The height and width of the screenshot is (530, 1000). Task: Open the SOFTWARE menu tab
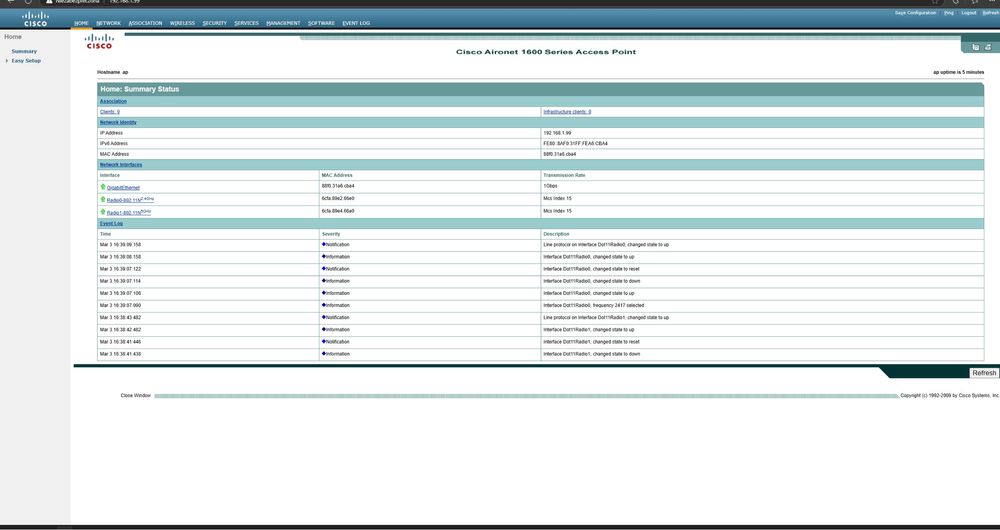(321, 23)
